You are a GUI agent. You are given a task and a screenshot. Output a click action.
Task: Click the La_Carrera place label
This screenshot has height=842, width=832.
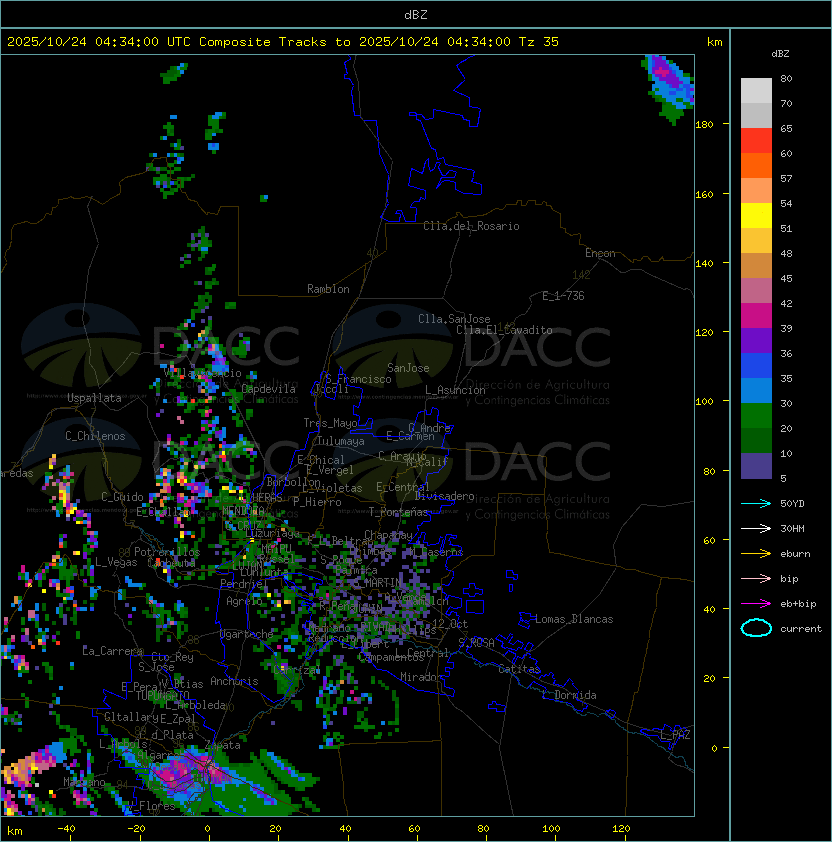tap(112, 651)
